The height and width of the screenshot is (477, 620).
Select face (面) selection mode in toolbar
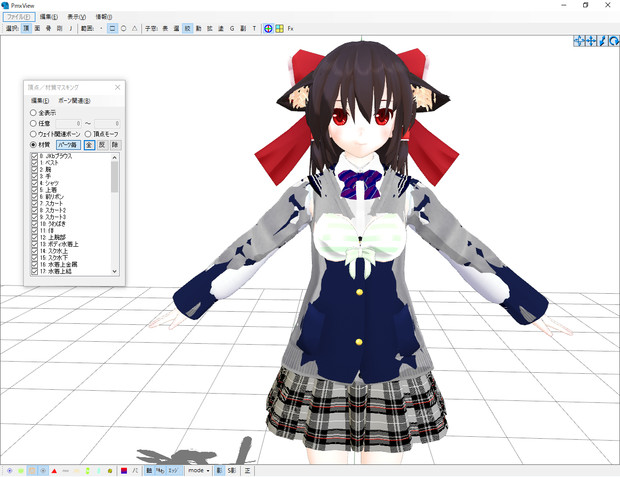point(37,28)
